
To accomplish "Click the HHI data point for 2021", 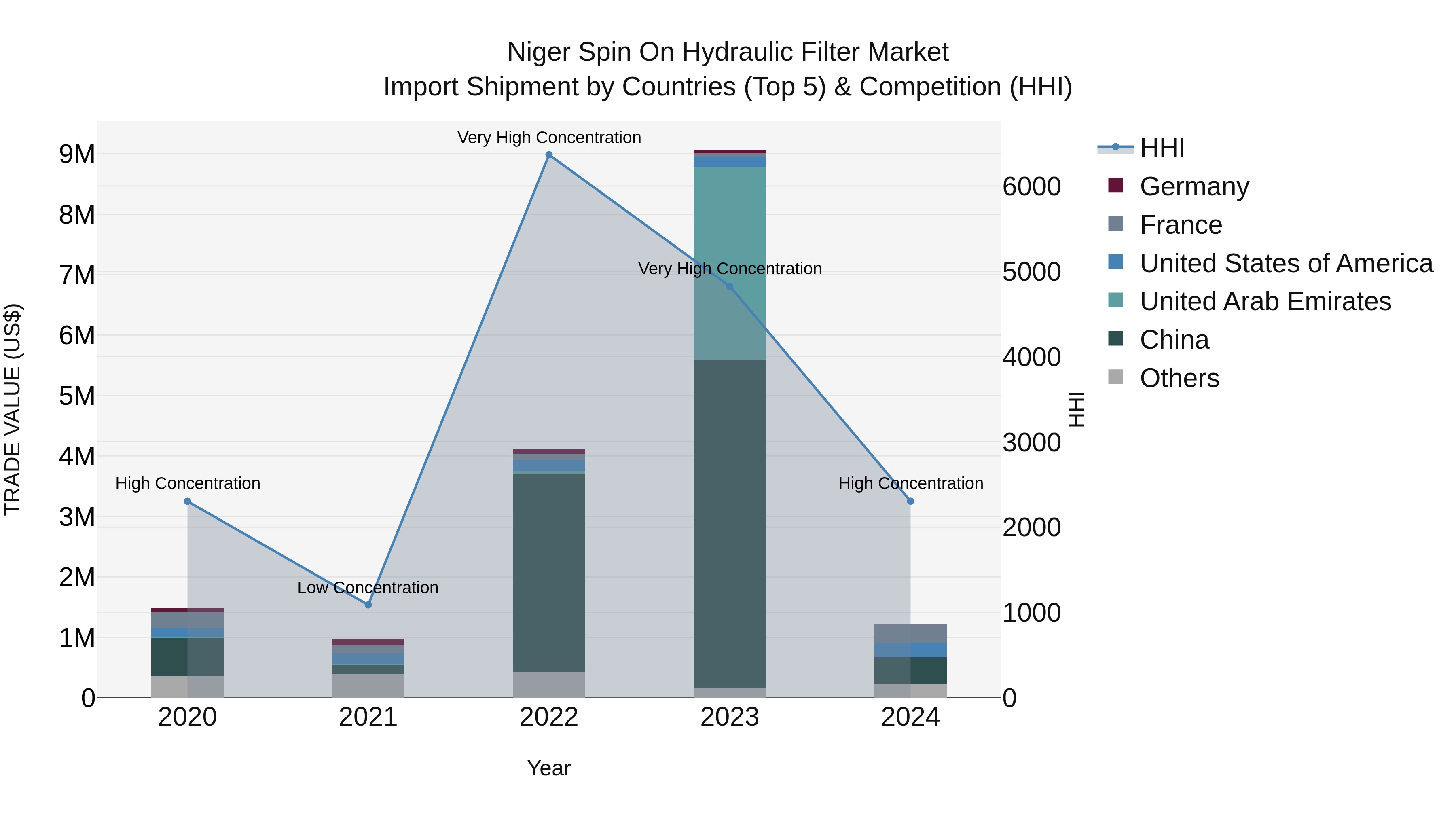I will [x=368, y=605].
